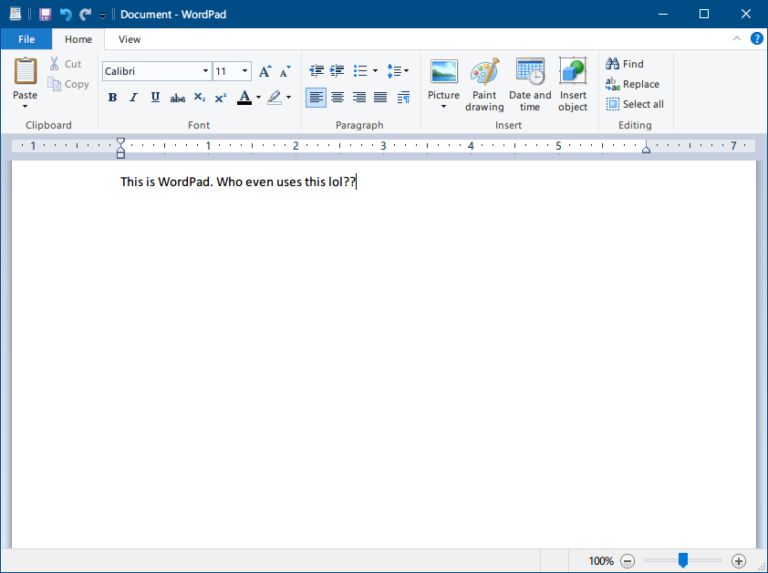The image size is (768, 573).
Task: Switch to the View tab
Action: [129, 40]
